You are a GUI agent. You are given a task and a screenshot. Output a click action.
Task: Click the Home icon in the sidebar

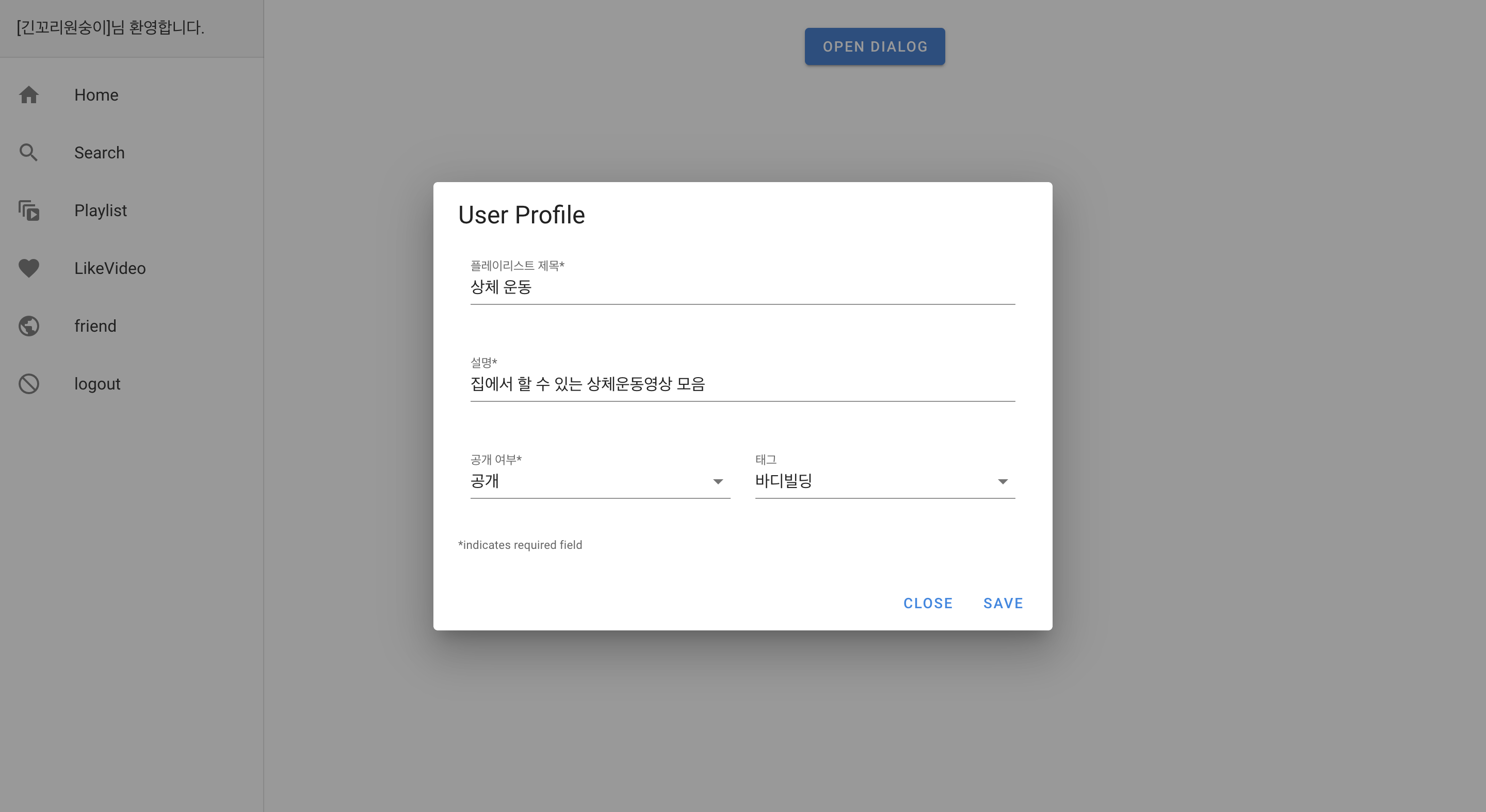point(29,94)
